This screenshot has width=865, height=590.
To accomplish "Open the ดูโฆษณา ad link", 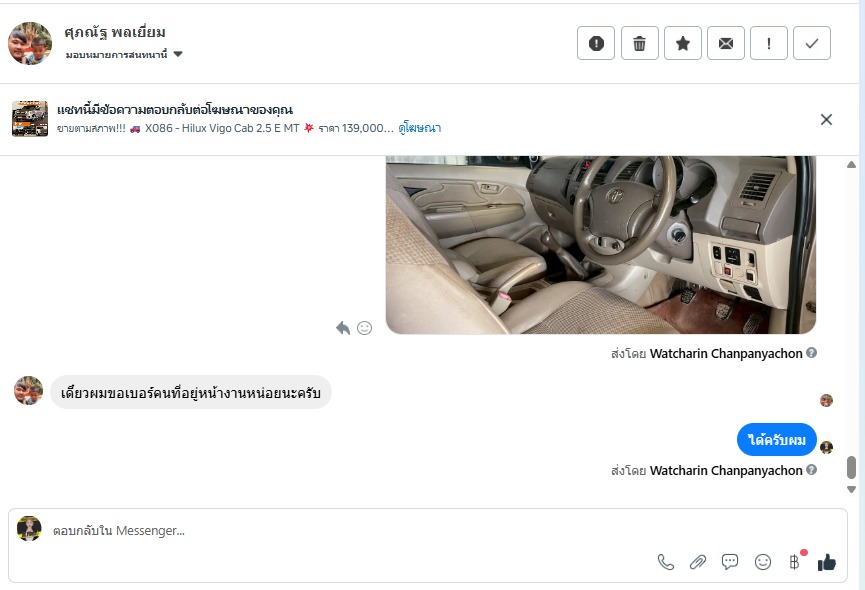I will pos(420,128).
